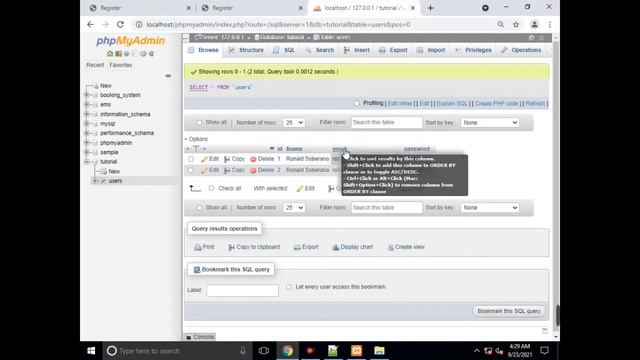This screenshot has width=640, height=360.
Task: Click Chrome bookmark star icon
Action: [516, 24]
